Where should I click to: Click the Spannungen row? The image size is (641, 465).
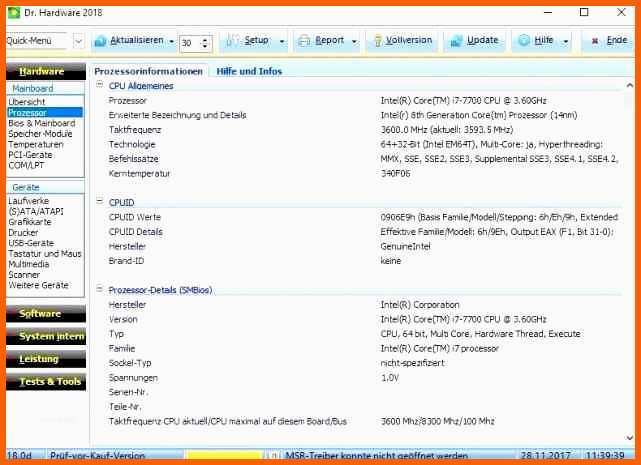coord(364,378)
